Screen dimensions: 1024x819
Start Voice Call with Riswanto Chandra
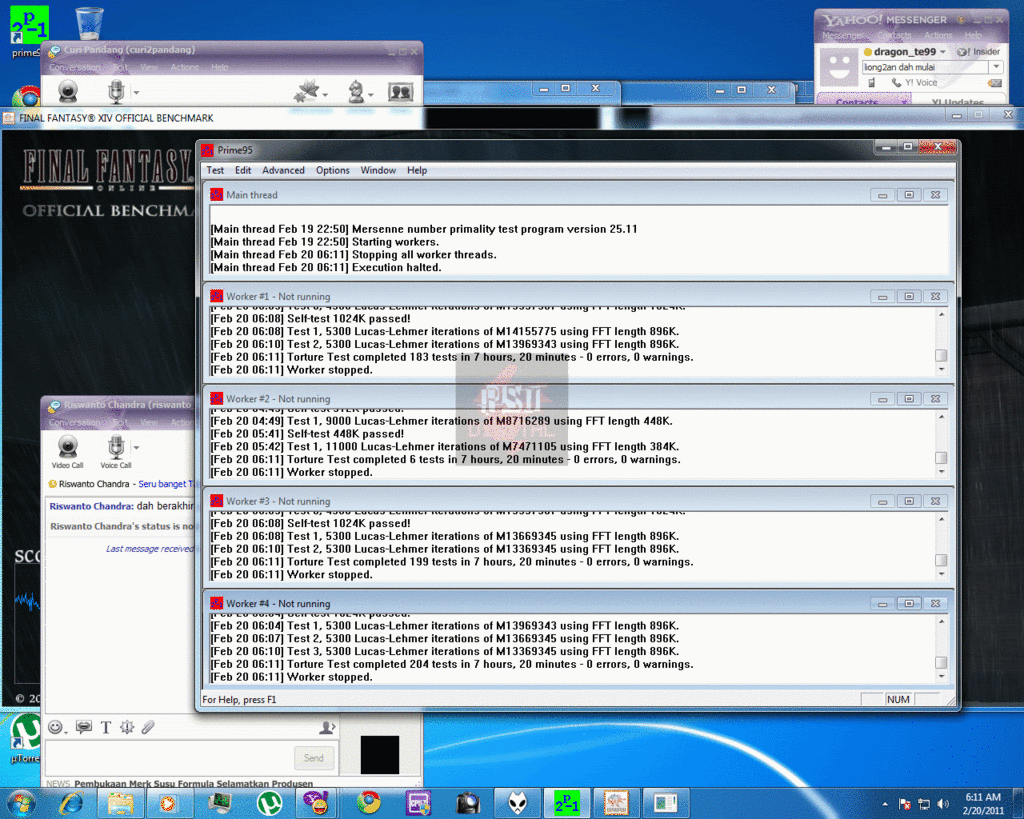click(116, 452)
